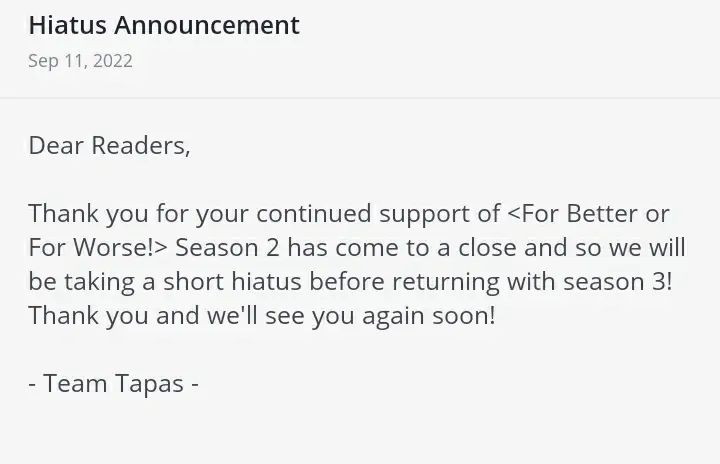Click the we'll see you again soon text

(351, 316)
